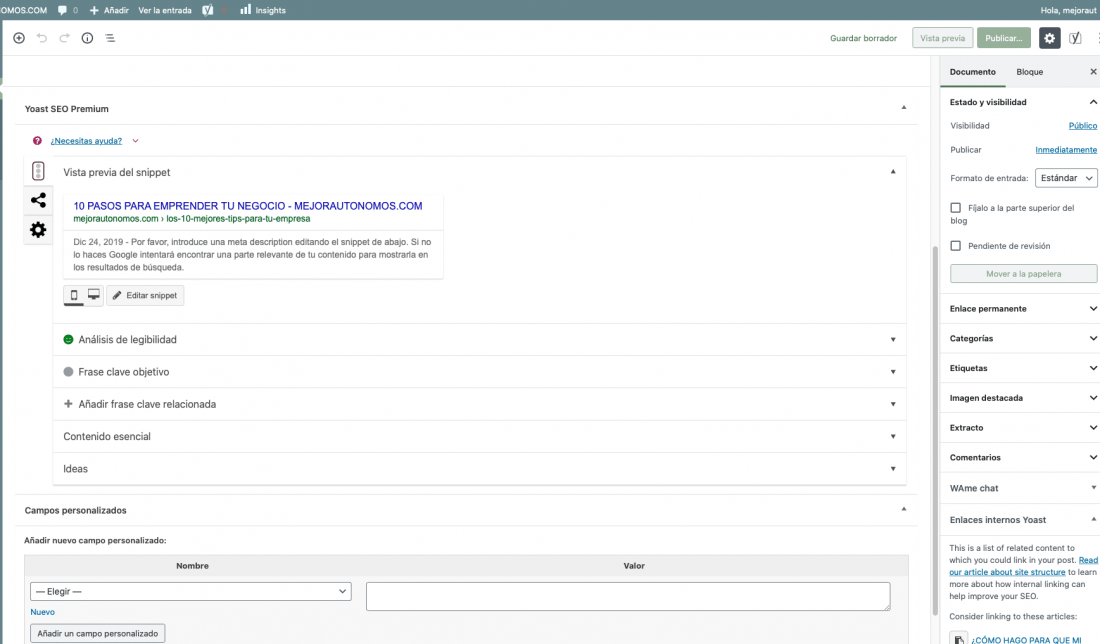Viewport: 1100px width, 644px height.
Task: Switch to the Bloque tab
Action: [1029, 72]
